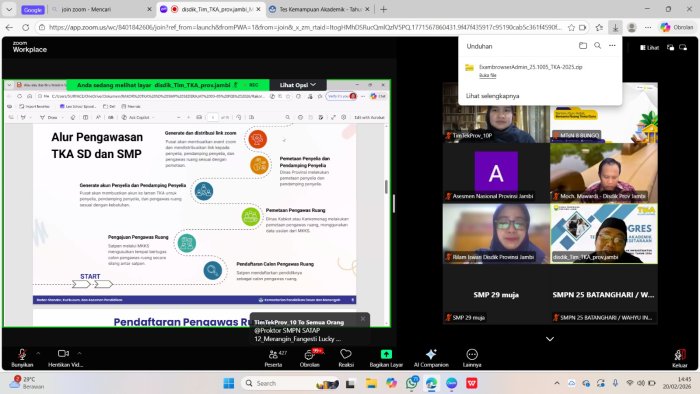Open the Lihat Opsi view options dropdown
Viewport: 700px width, 394px height.
(298, 85)
